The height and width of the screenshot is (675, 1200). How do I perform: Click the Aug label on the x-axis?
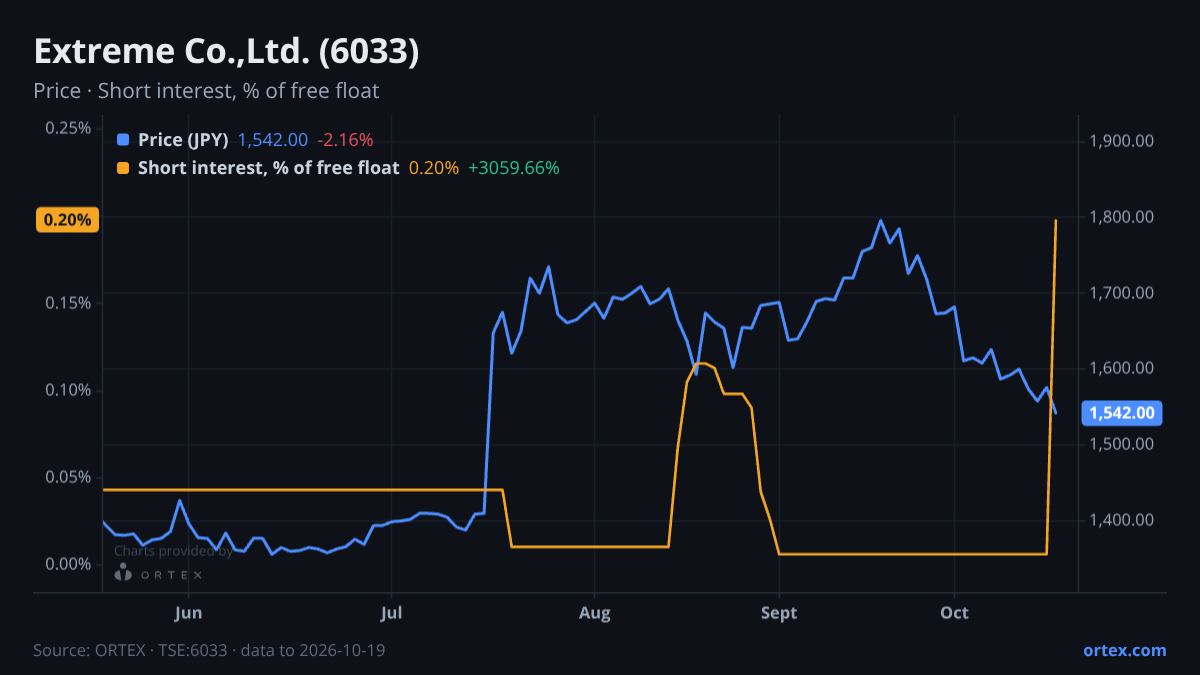594,613
